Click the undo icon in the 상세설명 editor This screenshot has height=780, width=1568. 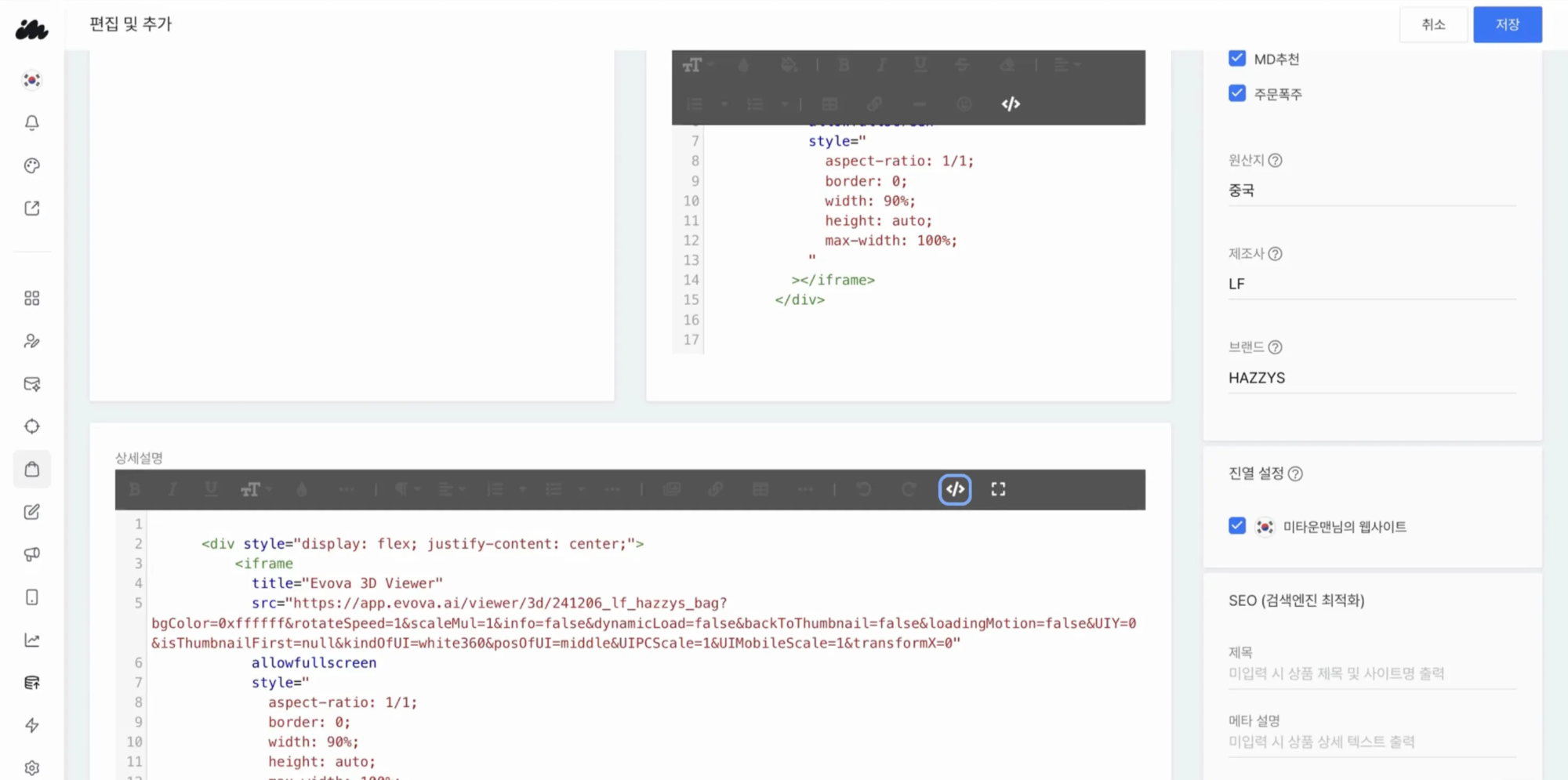click(x=865, y=489)
